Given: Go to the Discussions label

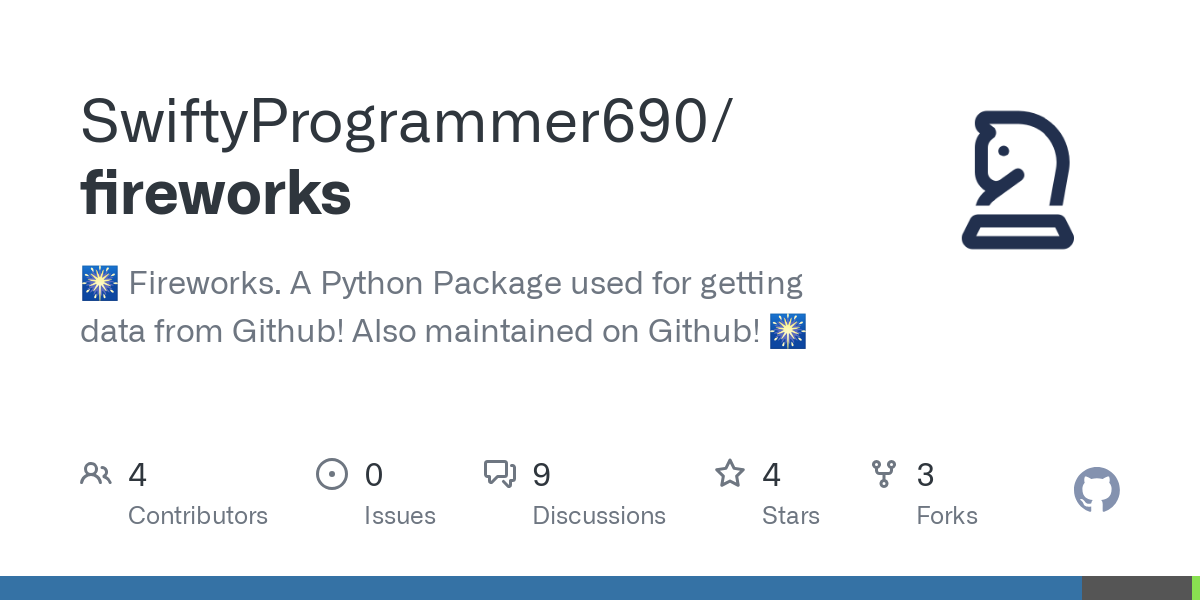Looking at the screenshot, I should 599,516.
